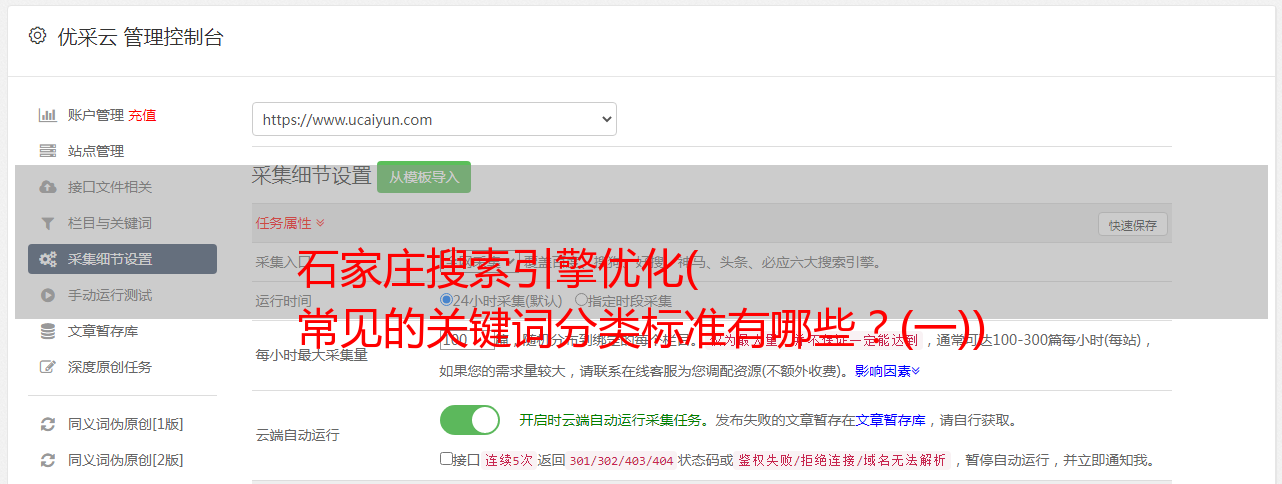1282x484 pixels.
Task: Collapse the 任务属性 section header
Action: (x=290, y=223)
